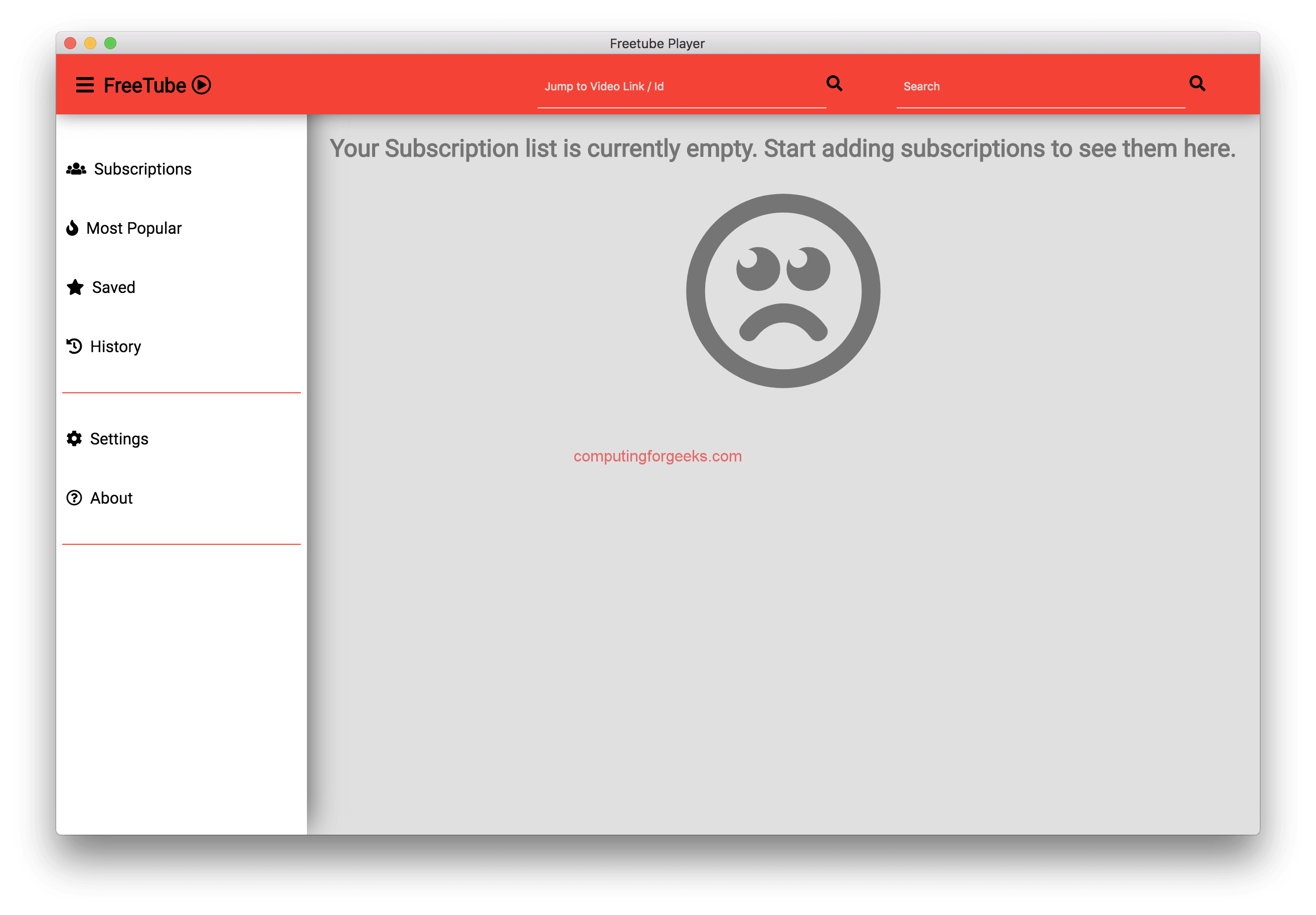1316x915 pixels.
Task: Focus the Jump to Video Link / Id field
Action: [682, 87]
